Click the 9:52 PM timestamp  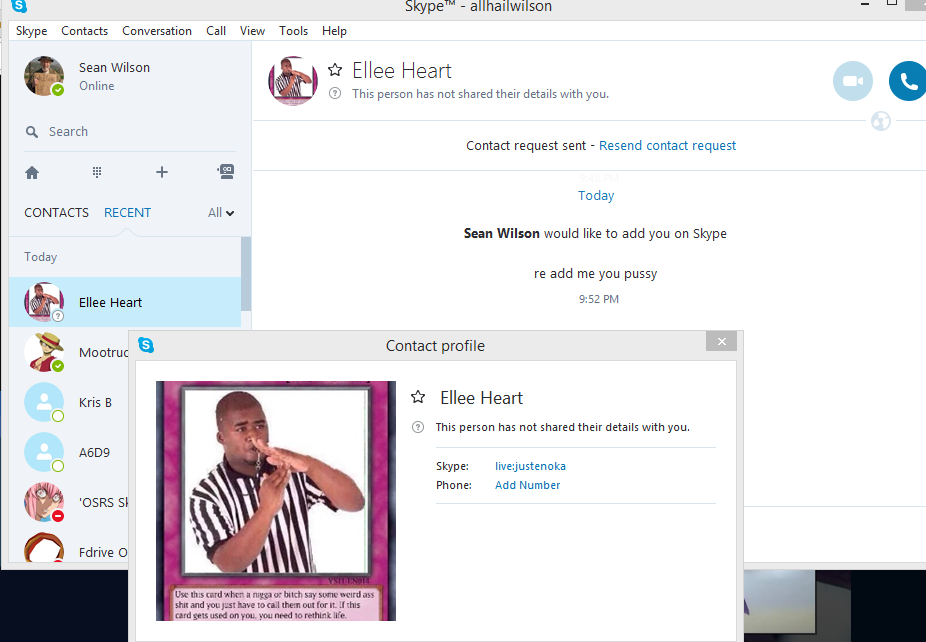pyautogui.click(x=599, y=299)
